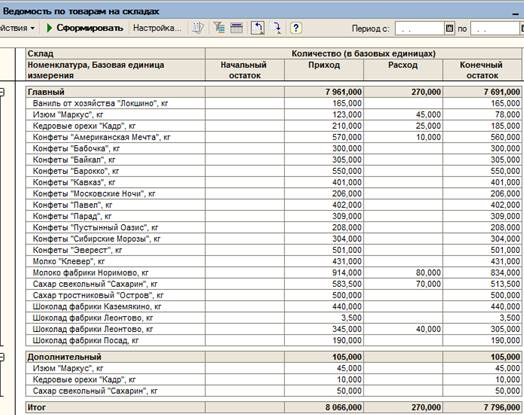524x415 pixels.
Task: Select the Дополнительный group row
Action: tap(273, 357)
